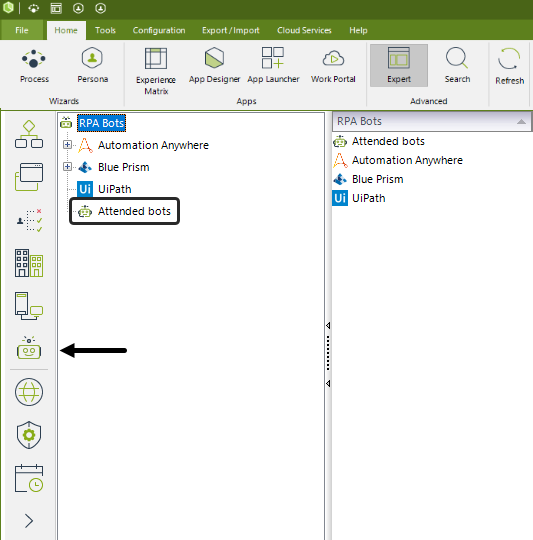Image resolution: width=533 pixels, height=540 pixels.
Task: Click lower splitter collapse arrow
Action: [x=328, y=383]
